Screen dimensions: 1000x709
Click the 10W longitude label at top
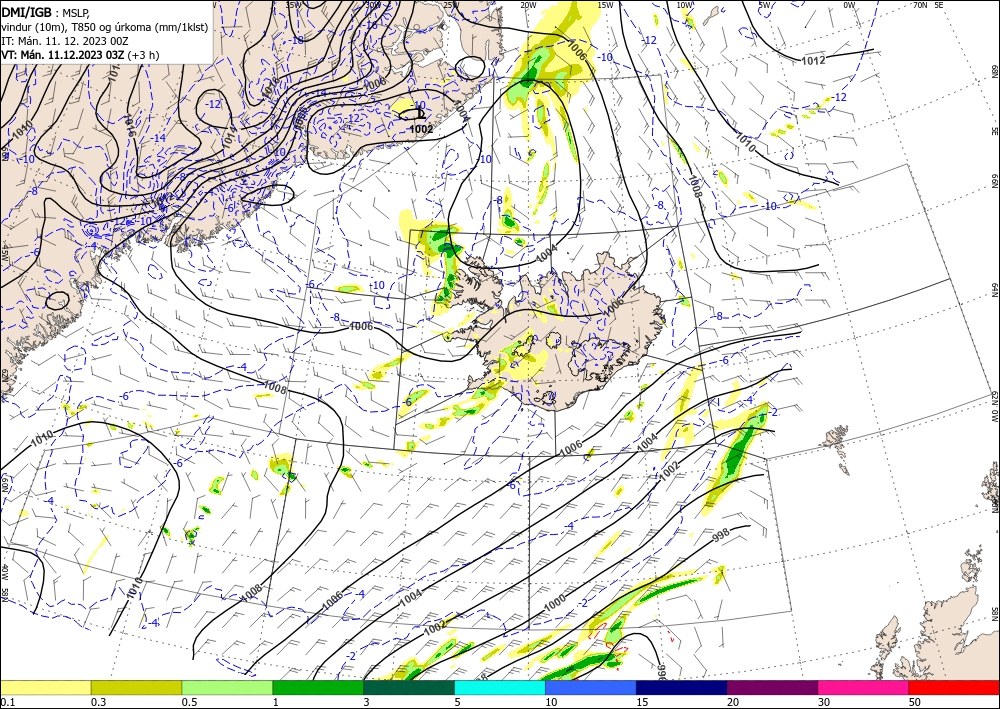pyautogui.click(x=684, y=5)
